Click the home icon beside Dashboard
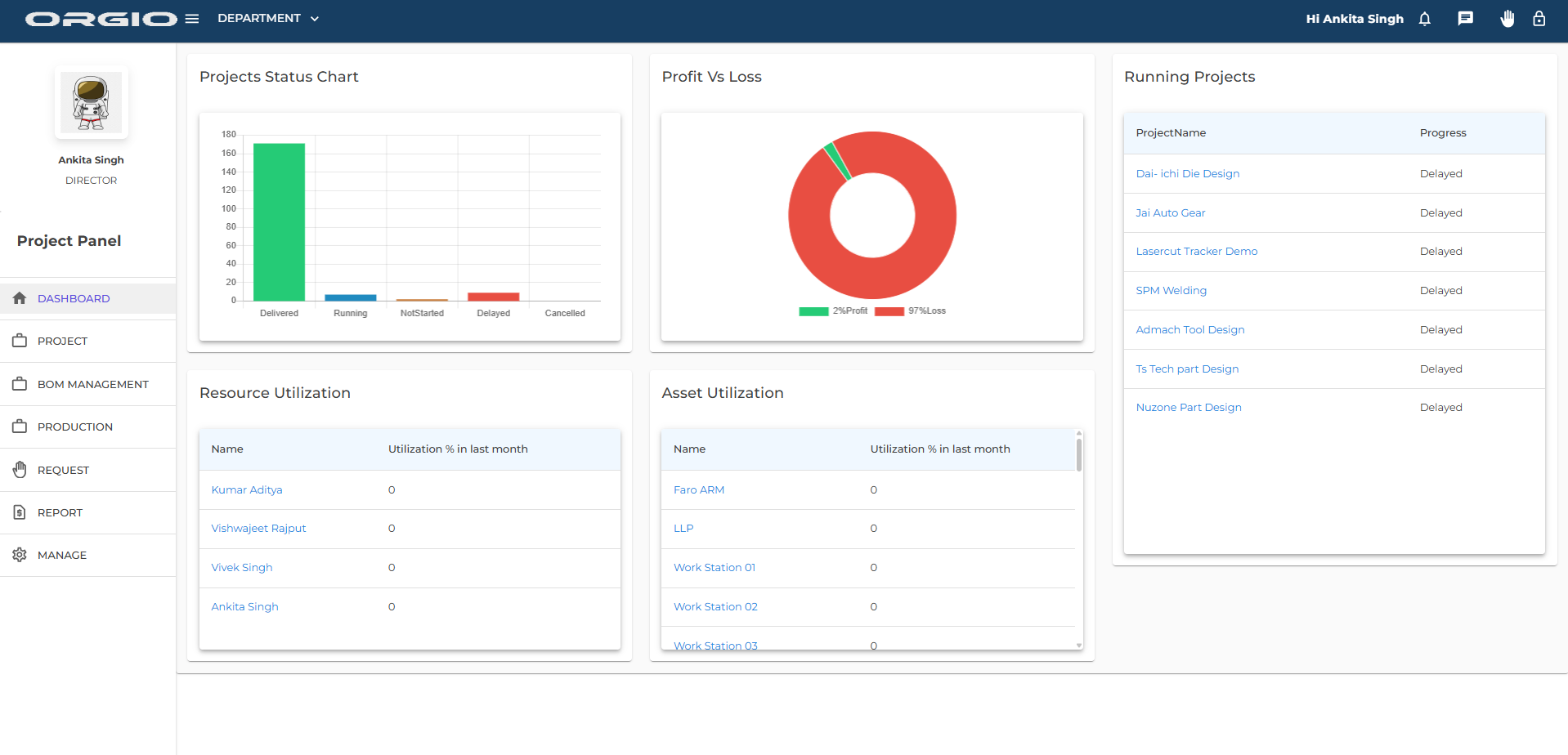This screenshot has height=755, width=1568. tap(20, 298)
